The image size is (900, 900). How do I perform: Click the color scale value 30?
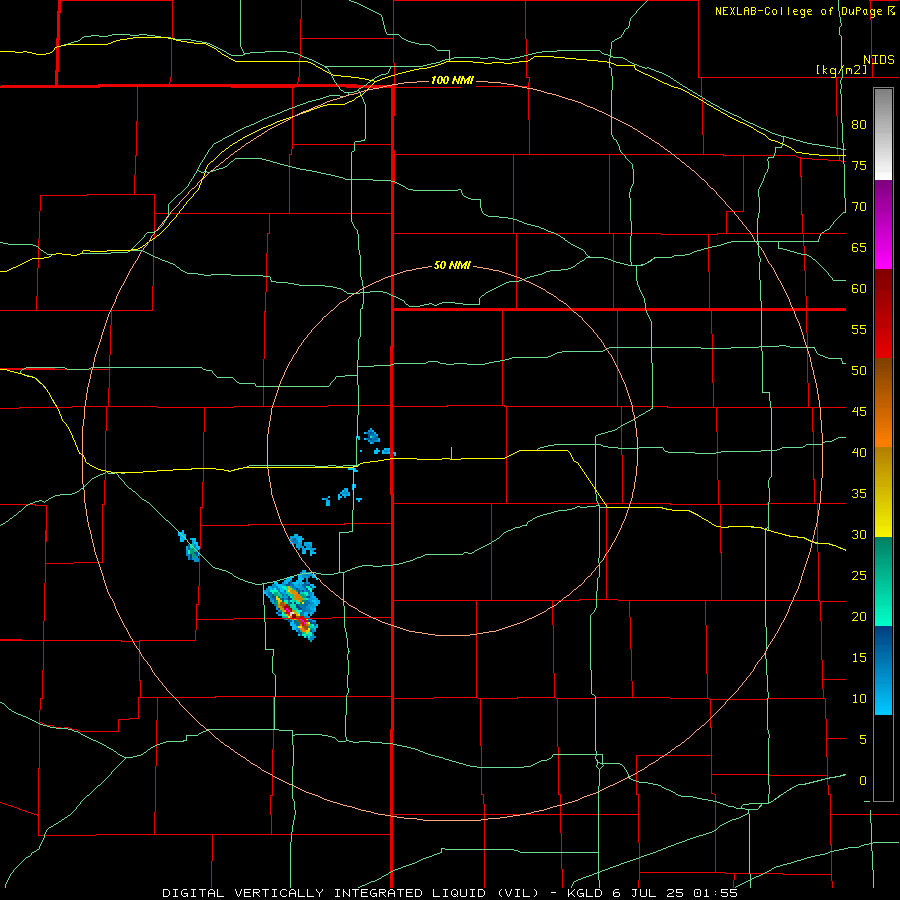coord(859,534)
